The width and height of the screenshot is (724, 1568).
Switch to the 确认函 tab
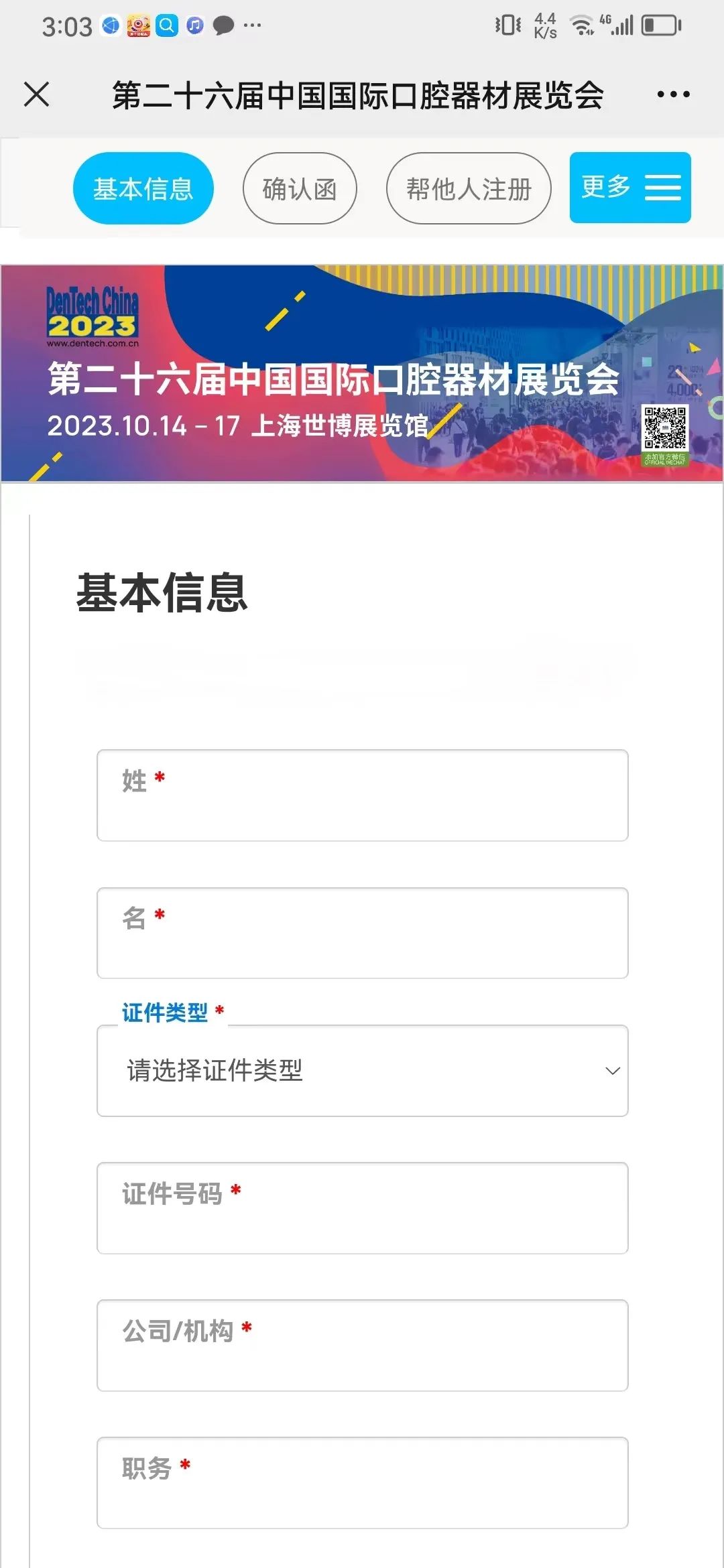(x=300, y=188)
